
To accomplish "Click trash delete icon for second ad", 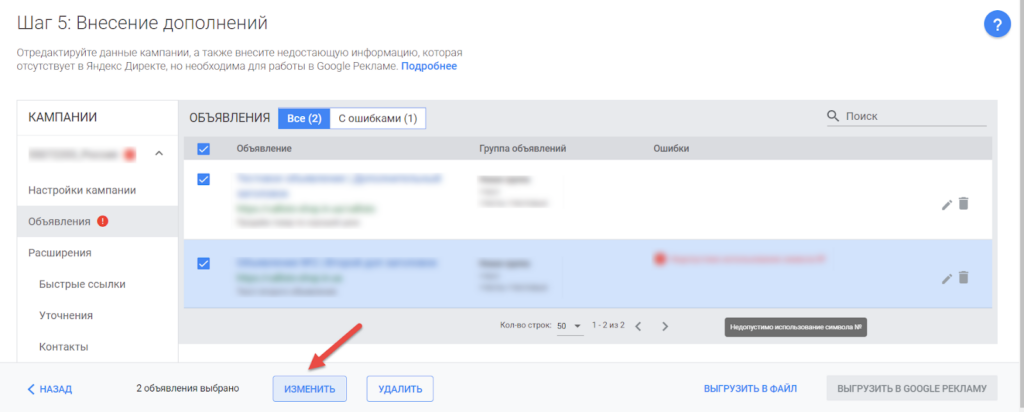I will coord(964,278).
